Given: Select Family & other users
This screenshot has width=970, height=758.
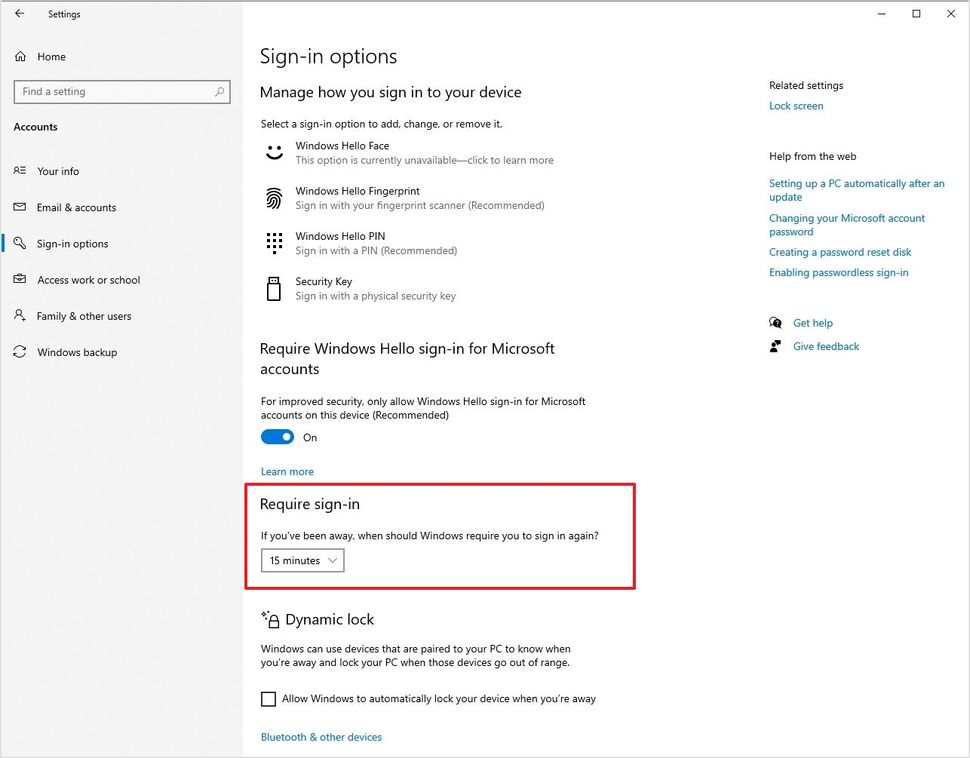Looking at the screenshot, I should [x=84, y=316].
